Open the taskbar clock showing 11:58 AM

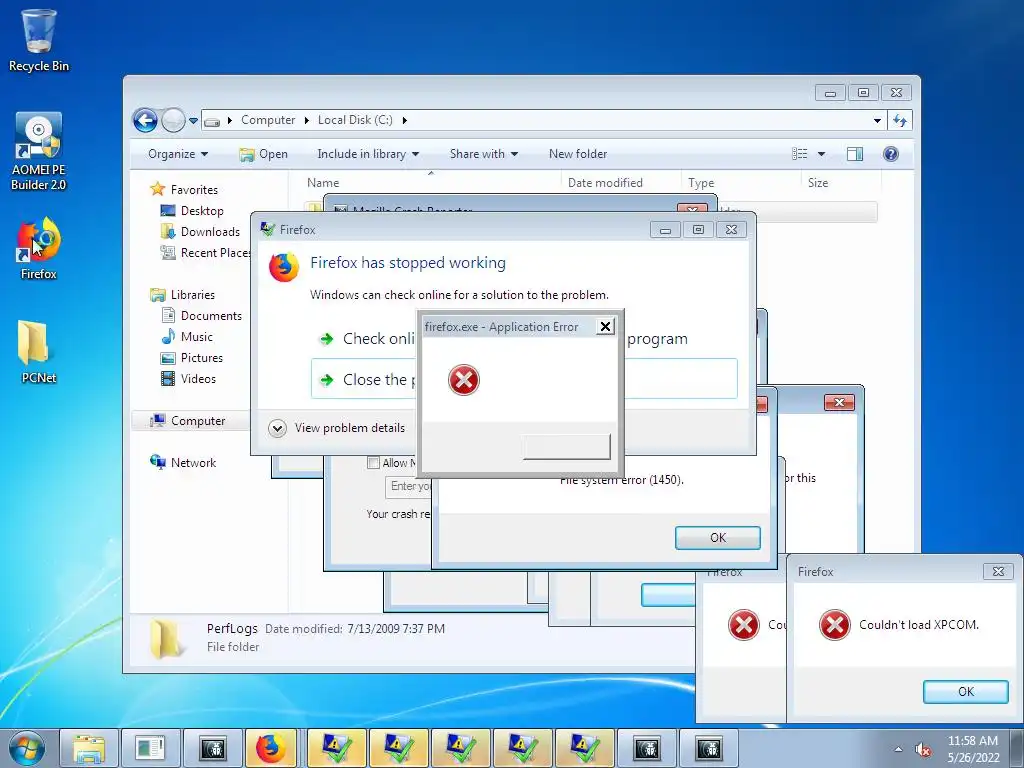pos(973,749)
